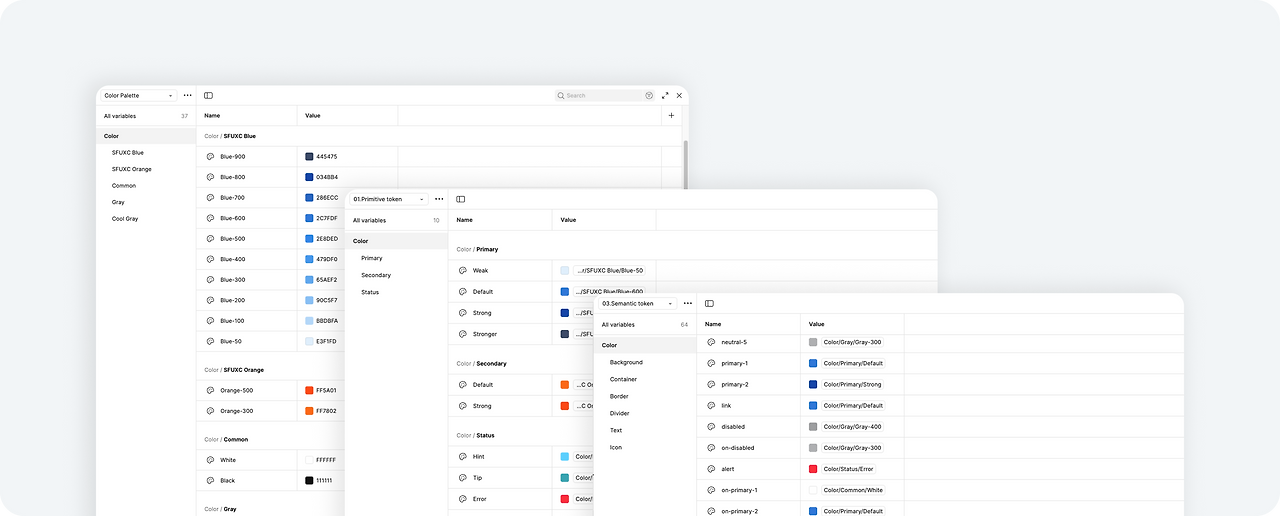Open more options menu beside 03.Semantic token
Viewport: 1280px width, 516px height.
[688, 303]
